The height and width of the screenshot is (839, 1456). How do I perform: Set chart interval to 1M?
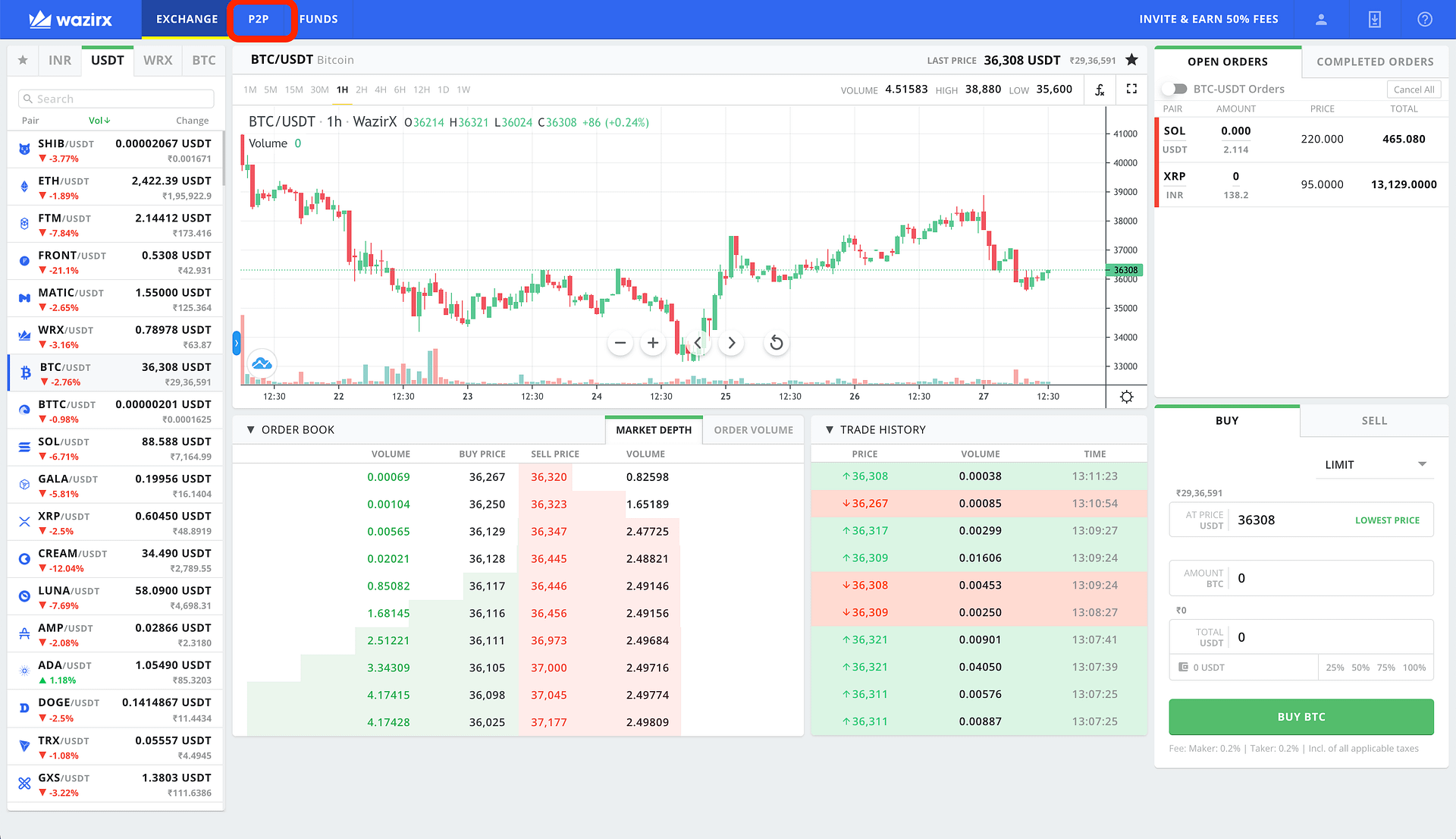point(250,90)
